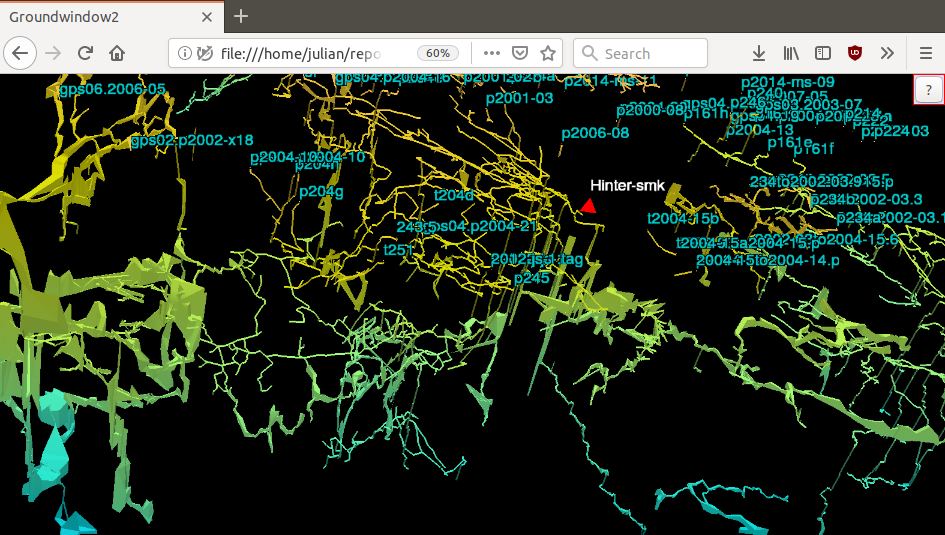Click the p2001-03 label
Screen dimensions: 945x535
[520, 98]
